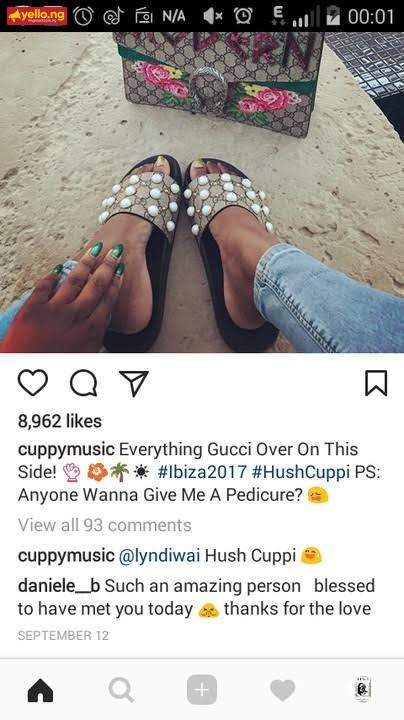
Task: View the 8,962 likes list
Action: (60, 421)
